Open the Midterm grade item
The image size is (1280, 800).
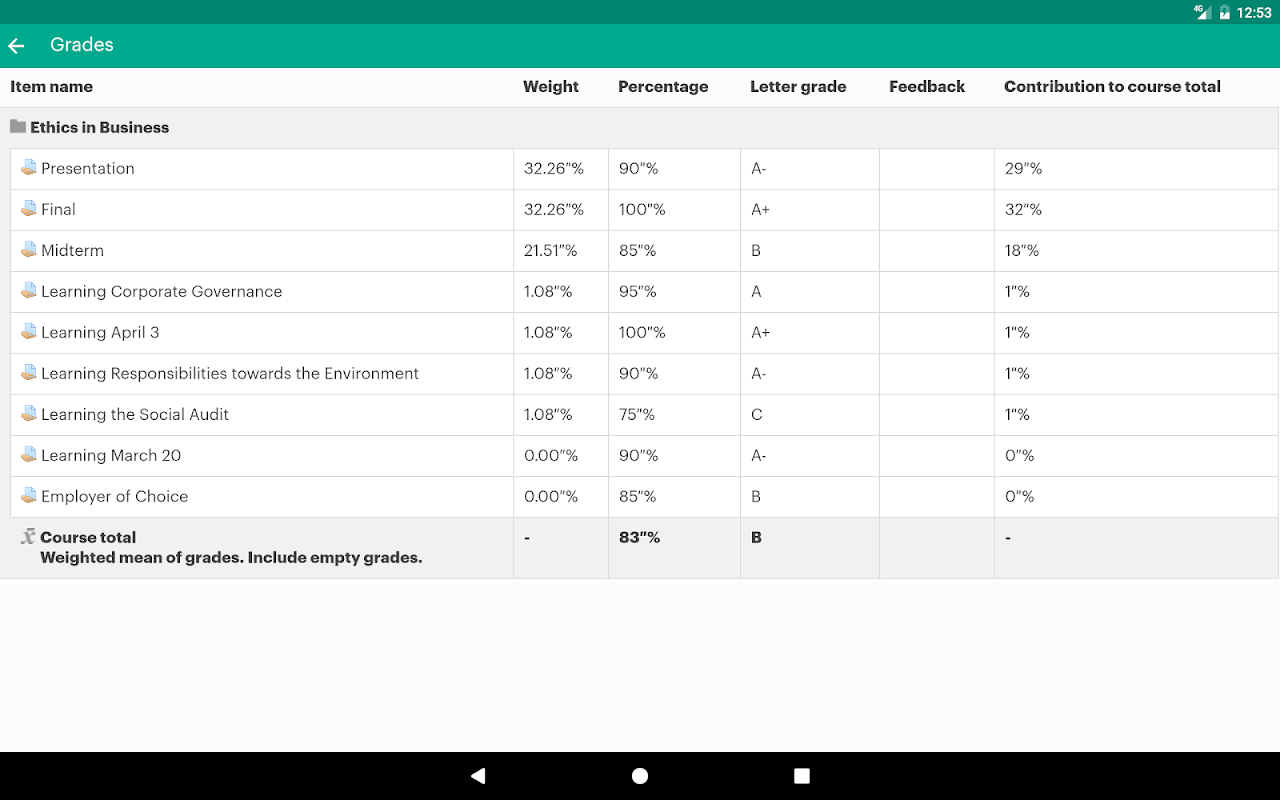coord(72,250)
